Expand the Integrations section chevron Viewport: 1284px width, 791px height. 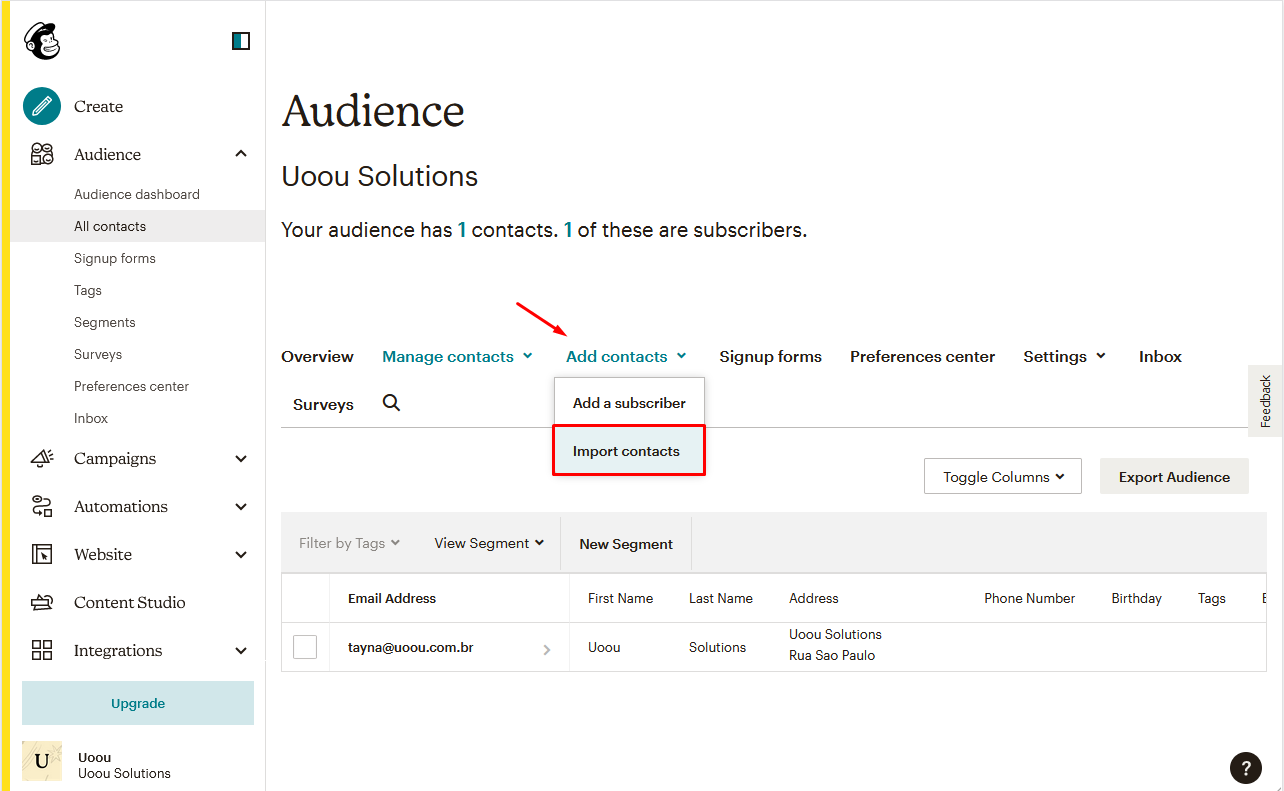(241, 650)
